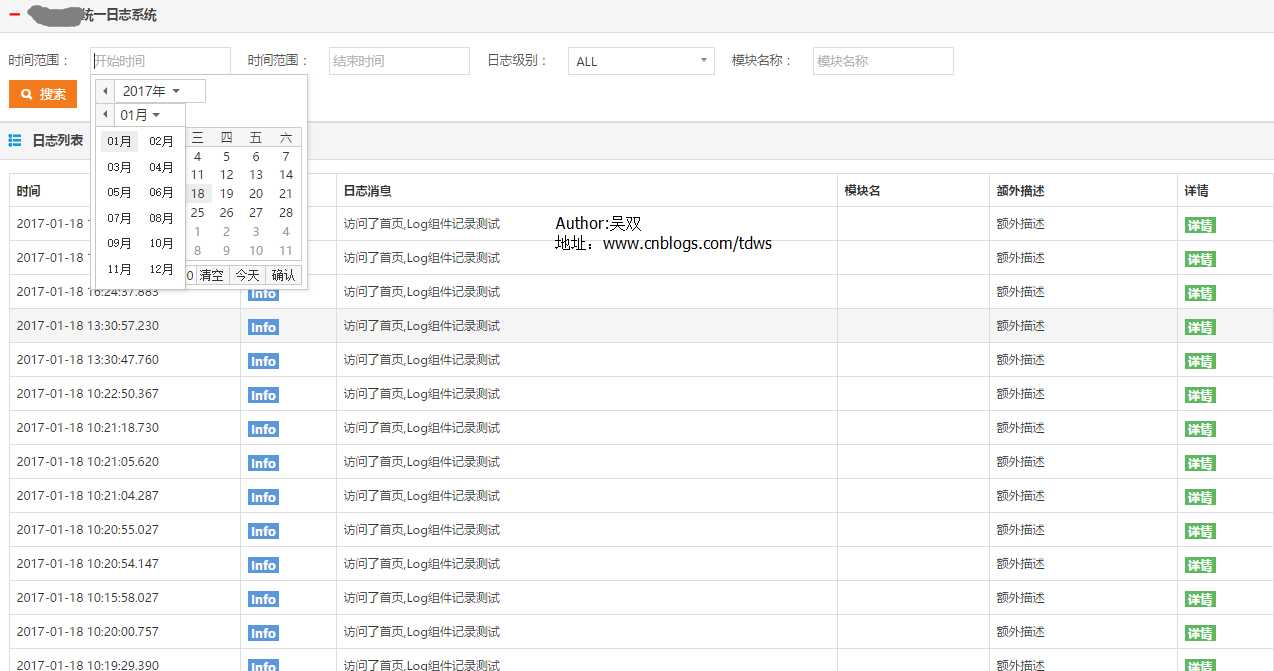This screenshot has width=1274, height=671.
Task: Open the 日志级别 ALL dropdown
Action: 641,61
